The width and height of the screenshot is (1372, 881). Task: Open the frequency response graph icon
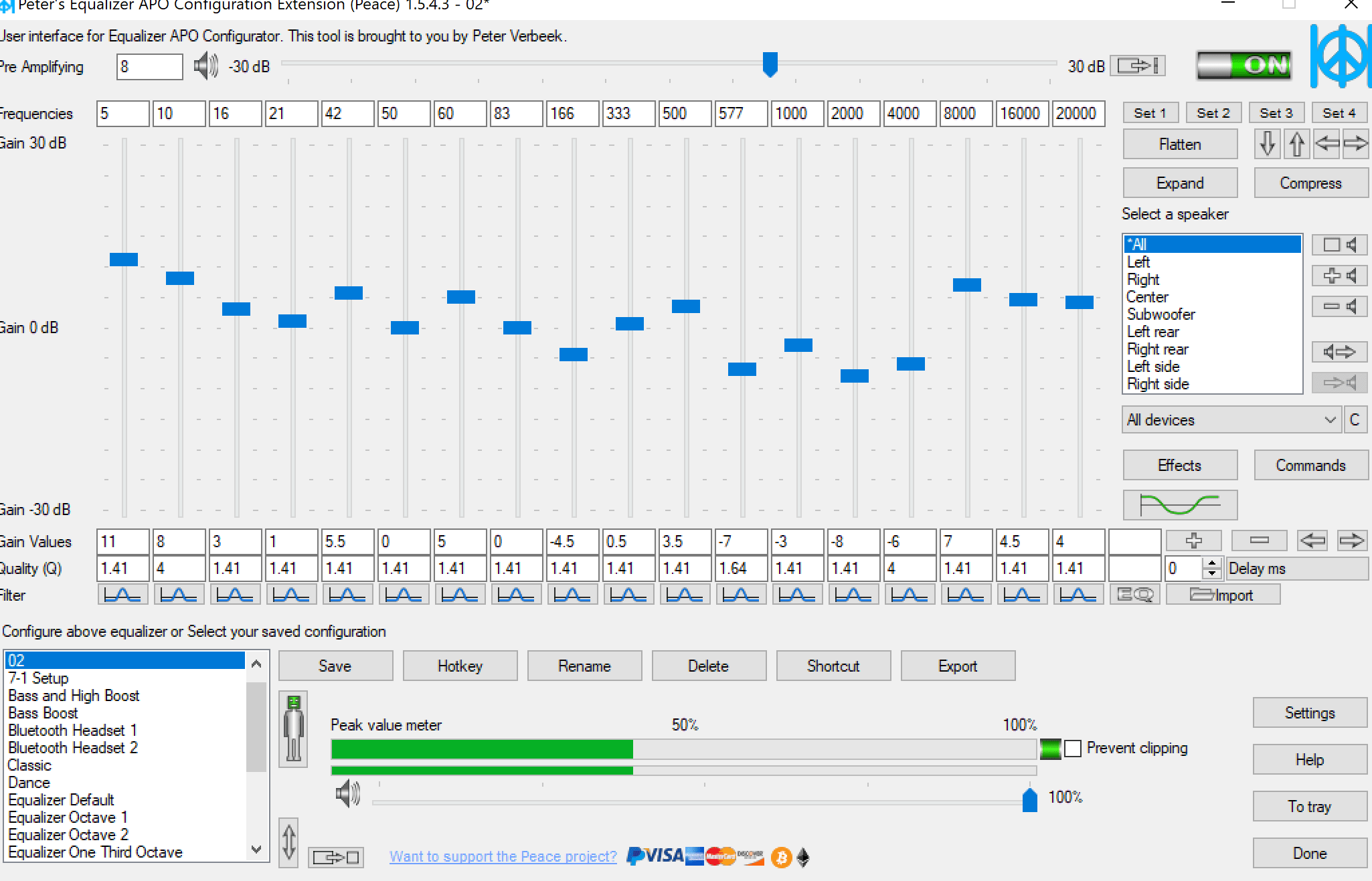1179,505
